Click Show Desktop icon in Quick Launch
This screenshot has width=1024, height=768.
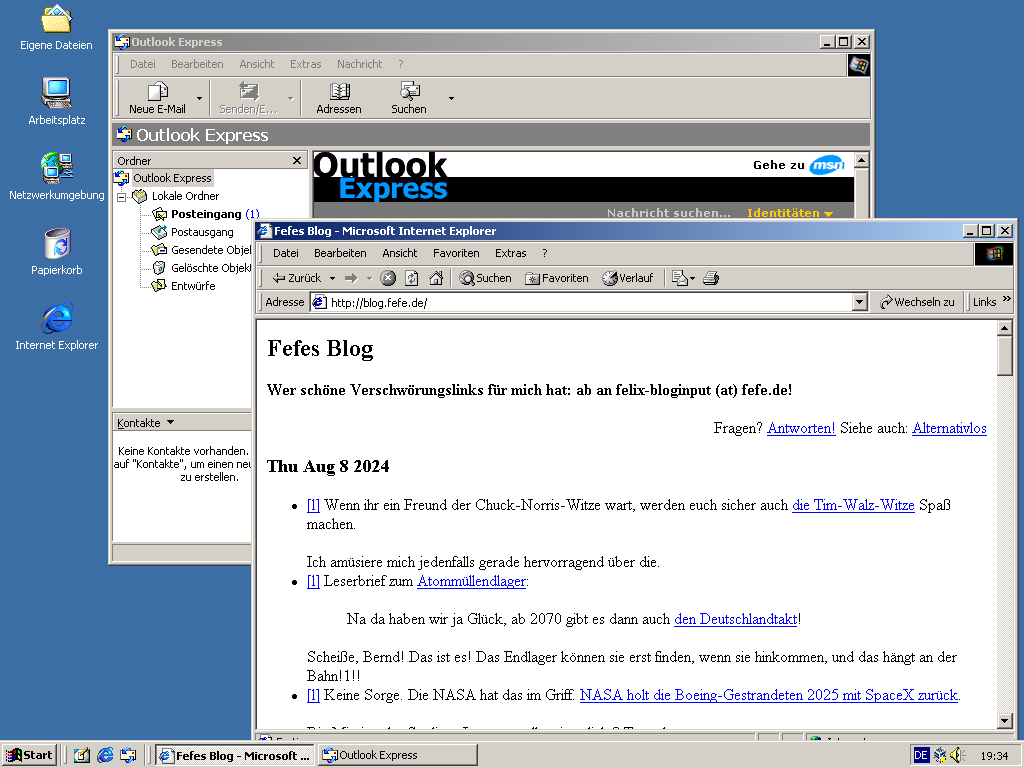point(82,755)
